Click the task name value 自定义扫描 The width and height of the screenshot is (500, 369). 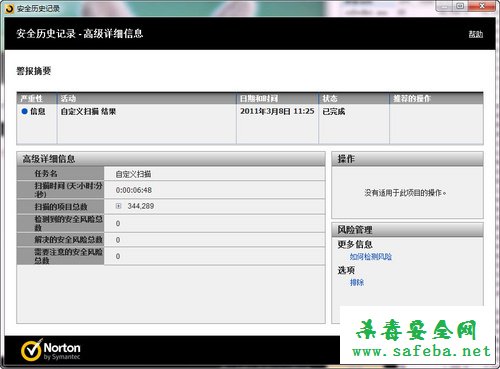133,174
